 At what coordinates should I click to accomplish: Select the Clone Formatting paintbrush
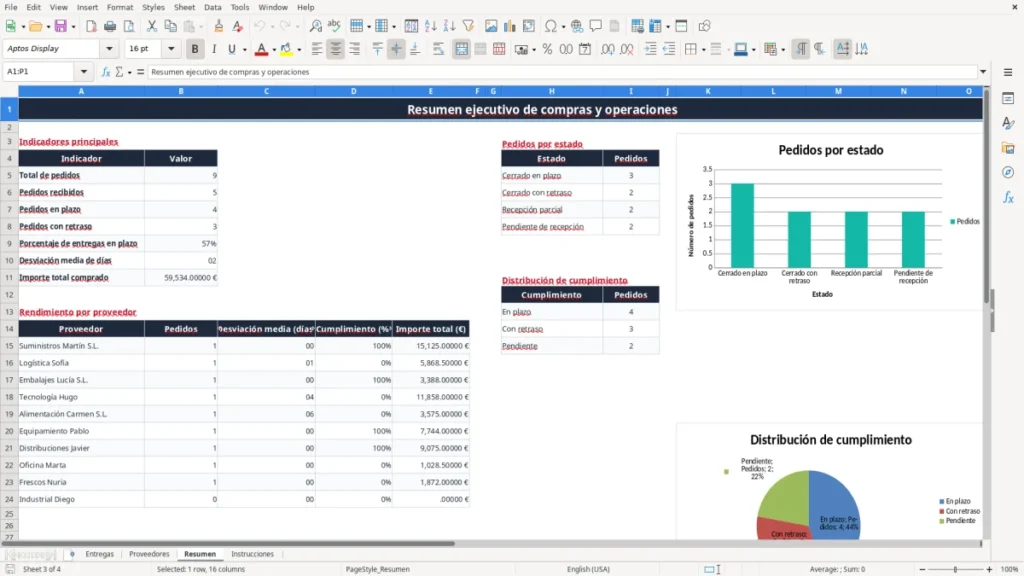point(219,26)
